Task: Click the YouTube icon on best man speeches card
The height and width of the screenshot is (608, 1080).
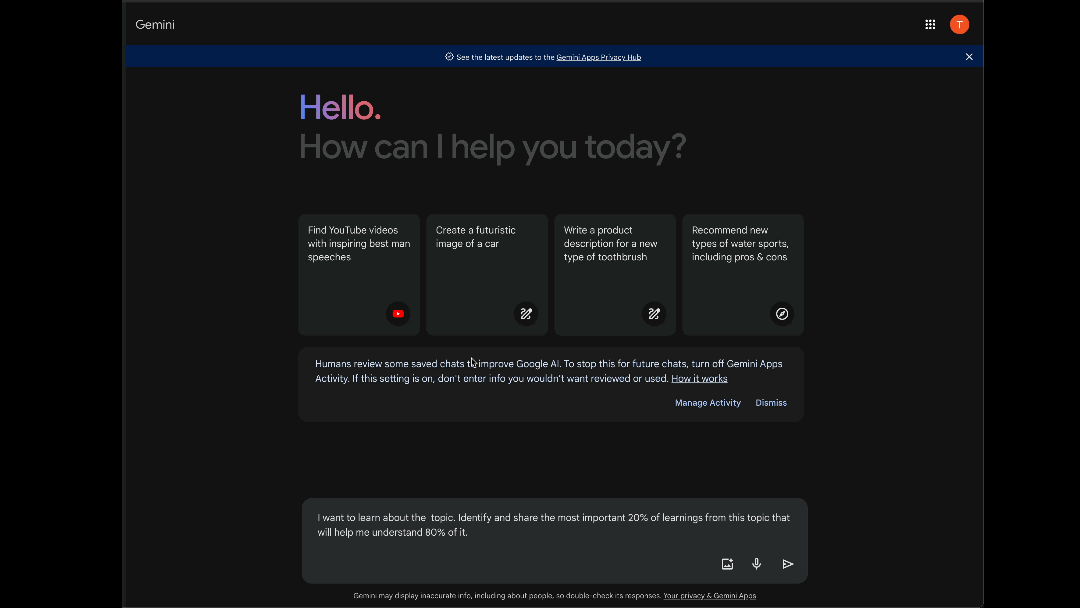Action: (397, 314)
